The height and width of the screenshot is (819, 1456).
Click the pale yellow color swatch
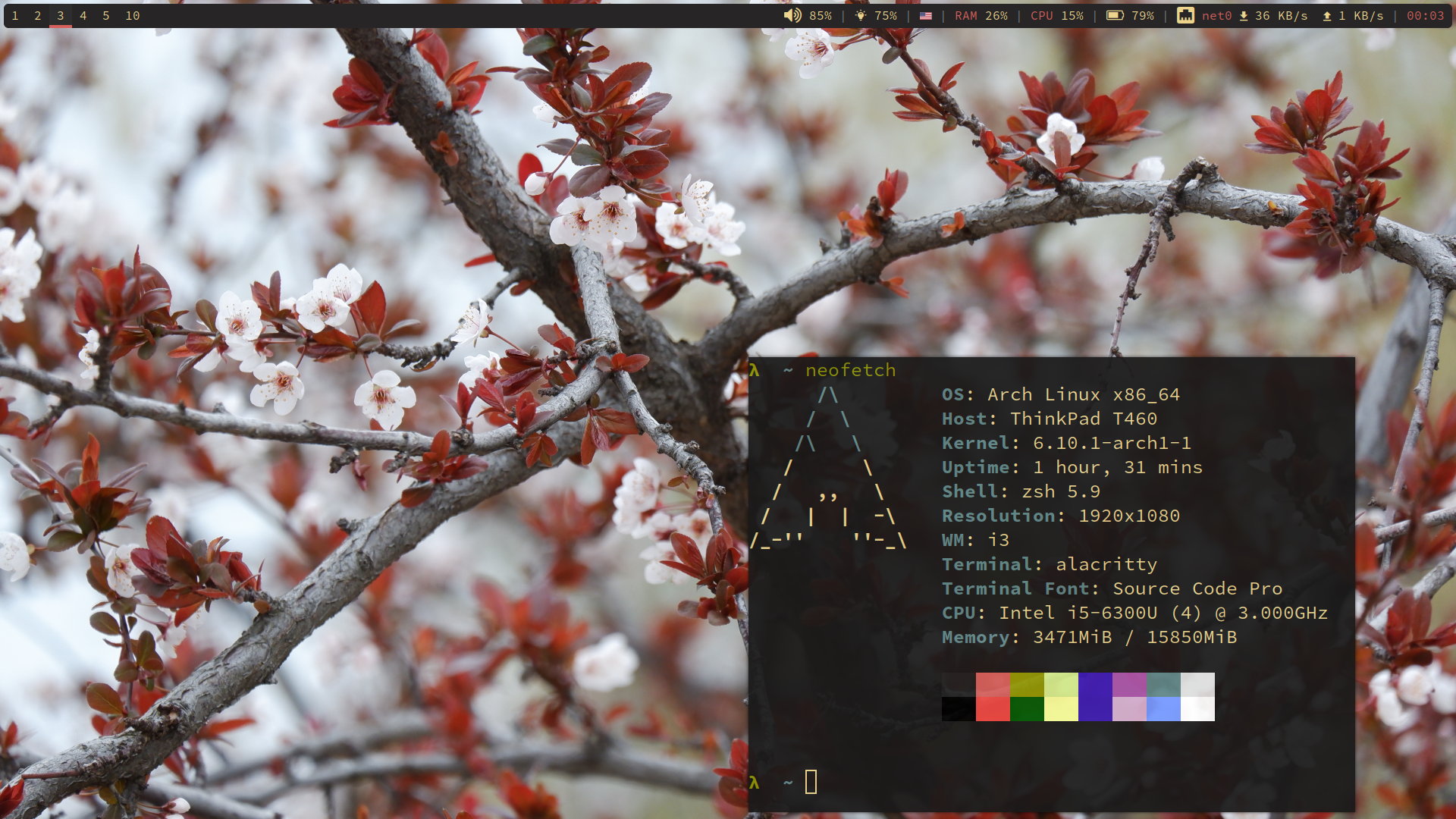point(1061,709)
